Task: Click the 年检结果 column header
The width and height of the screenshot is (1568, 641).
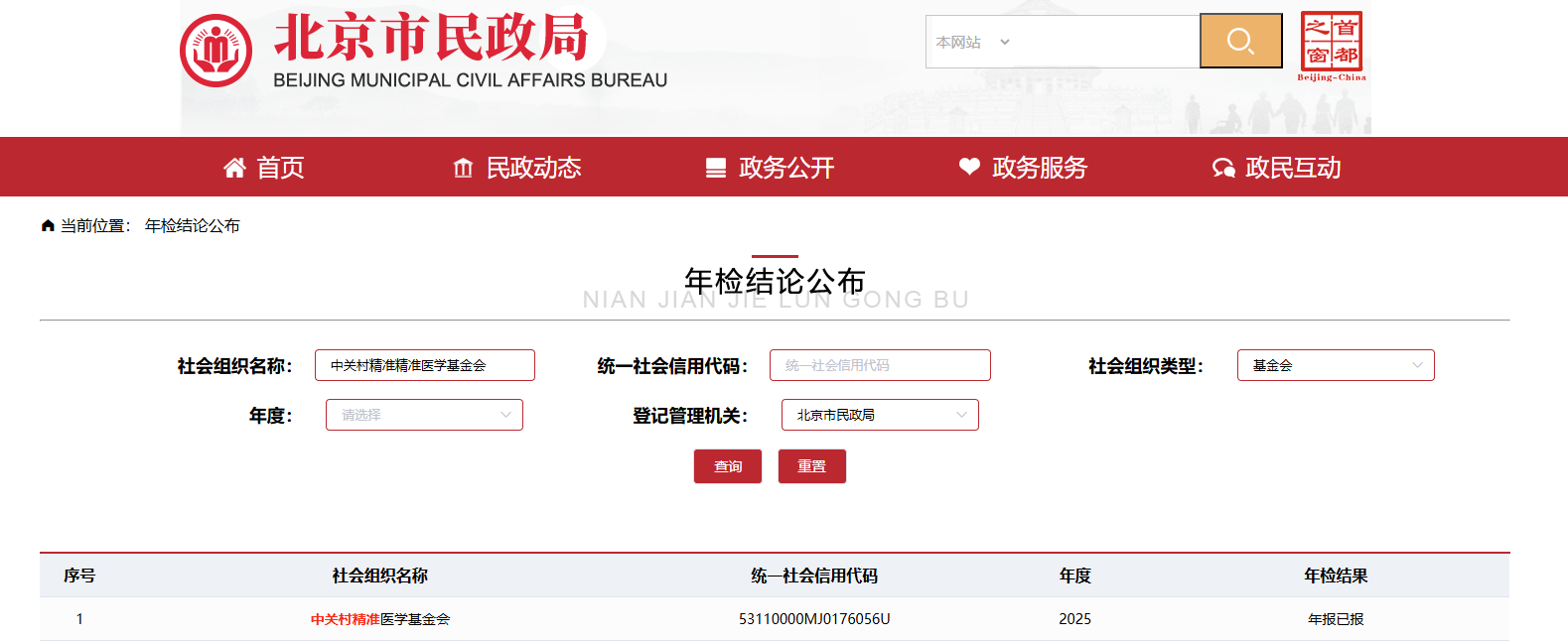Action: [1336, 576]
